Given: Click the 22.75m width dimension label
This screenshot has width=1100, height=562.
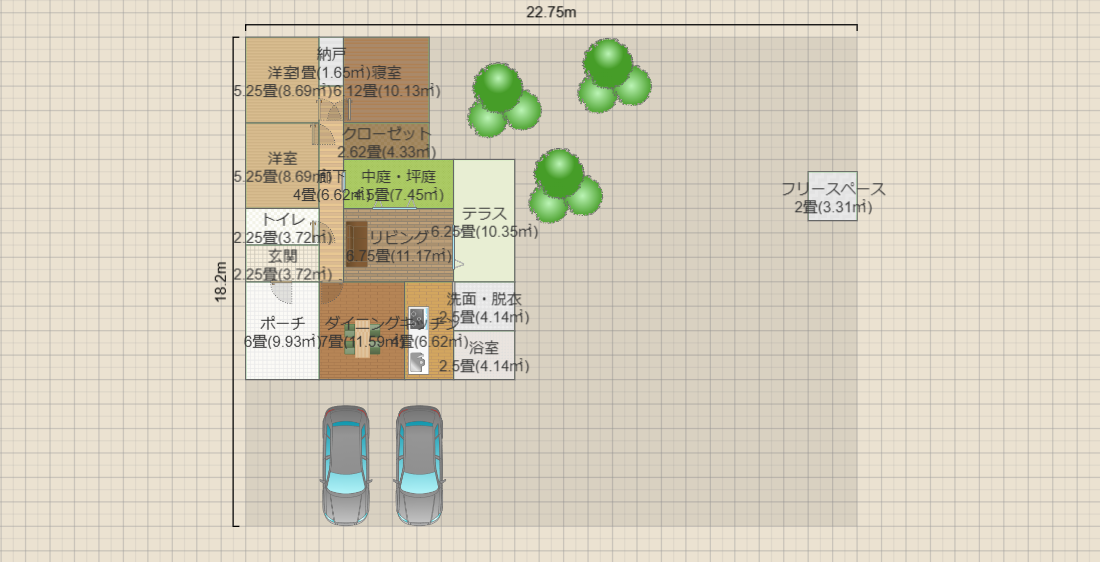Looking at the screenshot, I should click(x=551, y=12).
